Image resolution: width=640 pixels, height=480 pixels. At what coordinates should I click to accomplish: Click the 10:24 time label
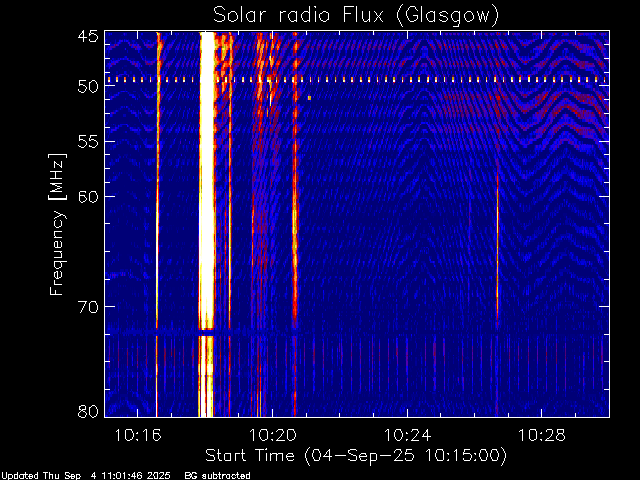(x=407, y=435)
